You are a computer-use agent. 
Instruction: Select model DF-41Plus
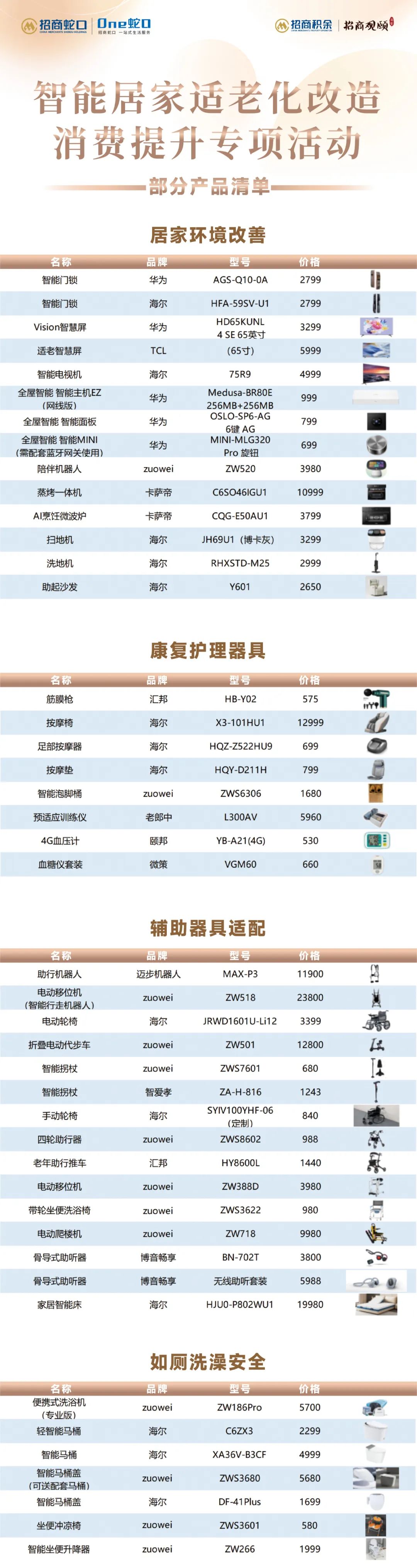(x=239, y=1502)
